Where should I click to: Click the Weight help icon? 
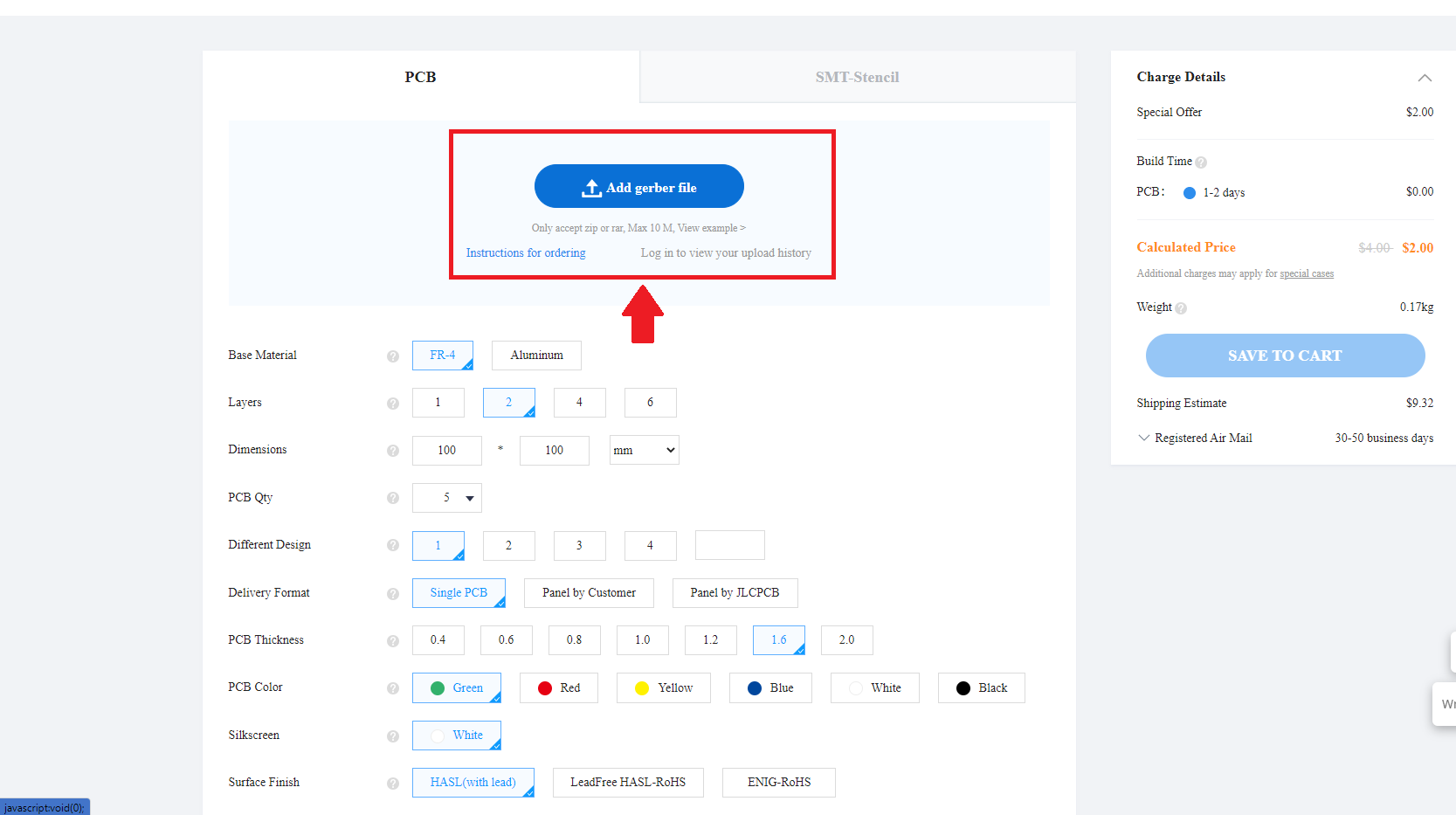(1181, 307)
